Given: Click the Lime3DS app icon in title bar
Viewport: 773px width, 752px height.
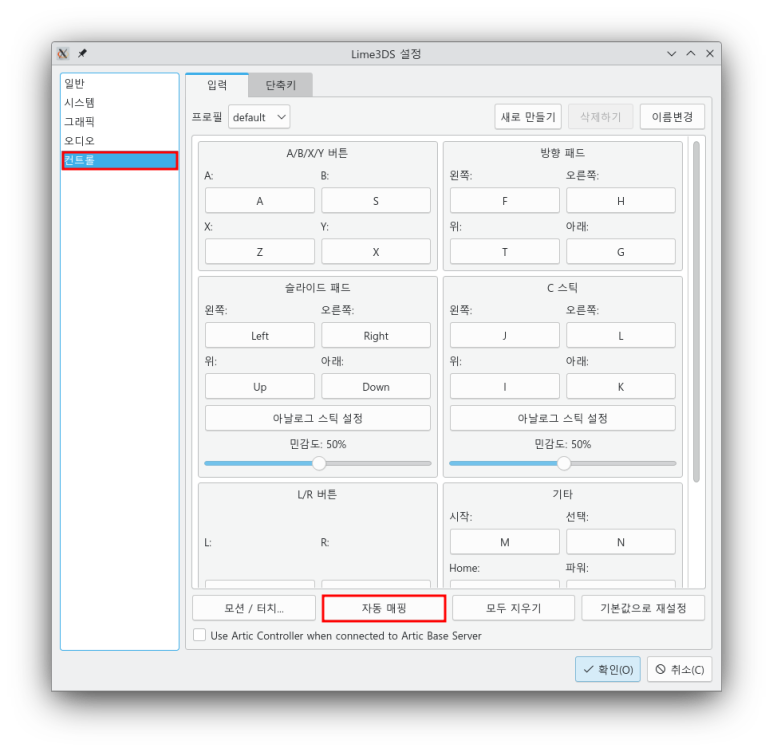Looking at the screenshot, I should click(63, 53).
